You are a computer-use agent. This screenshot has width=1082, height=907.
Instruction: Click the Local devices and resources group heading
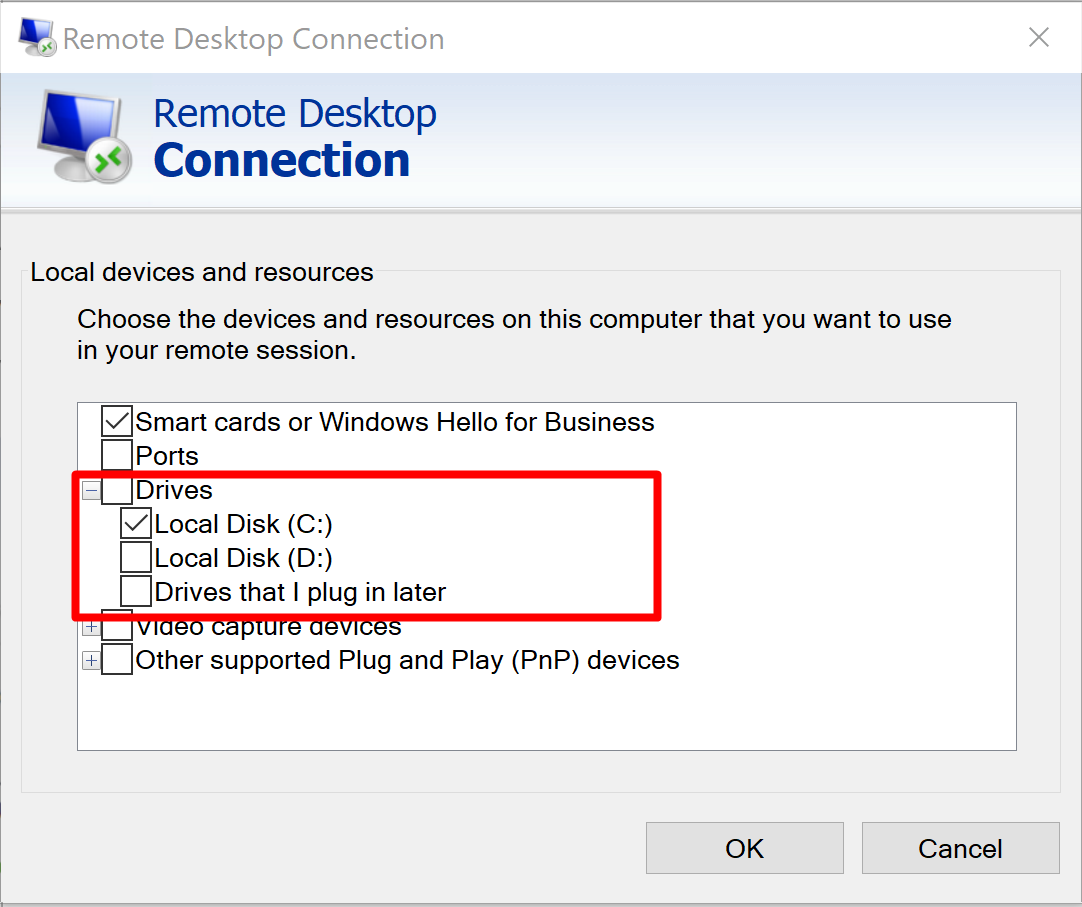tap(201, 272)
